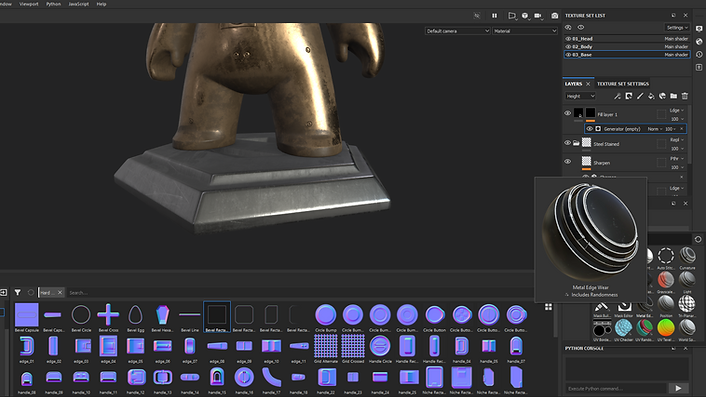Select the 02_Body texture set
Viewport: 706px width, 397px height.
tap(627, 47)
